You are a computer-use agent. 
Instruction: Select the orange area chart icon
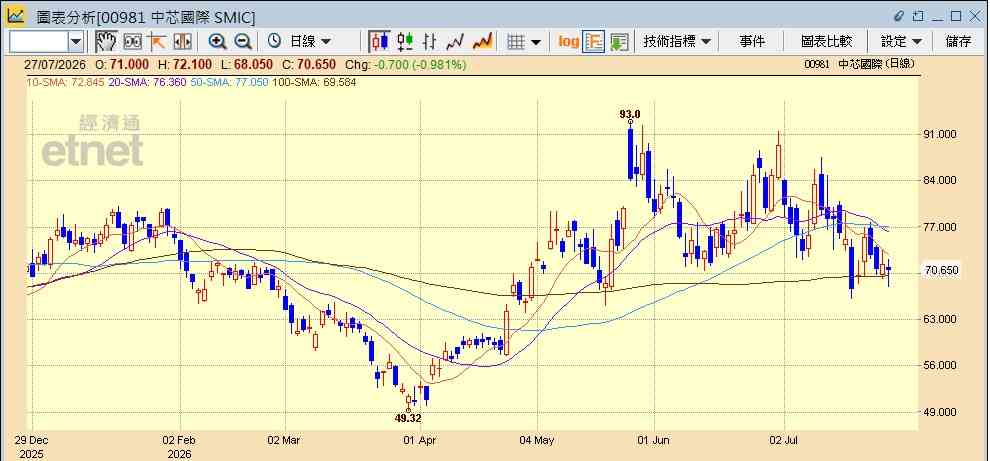[482, 42]
